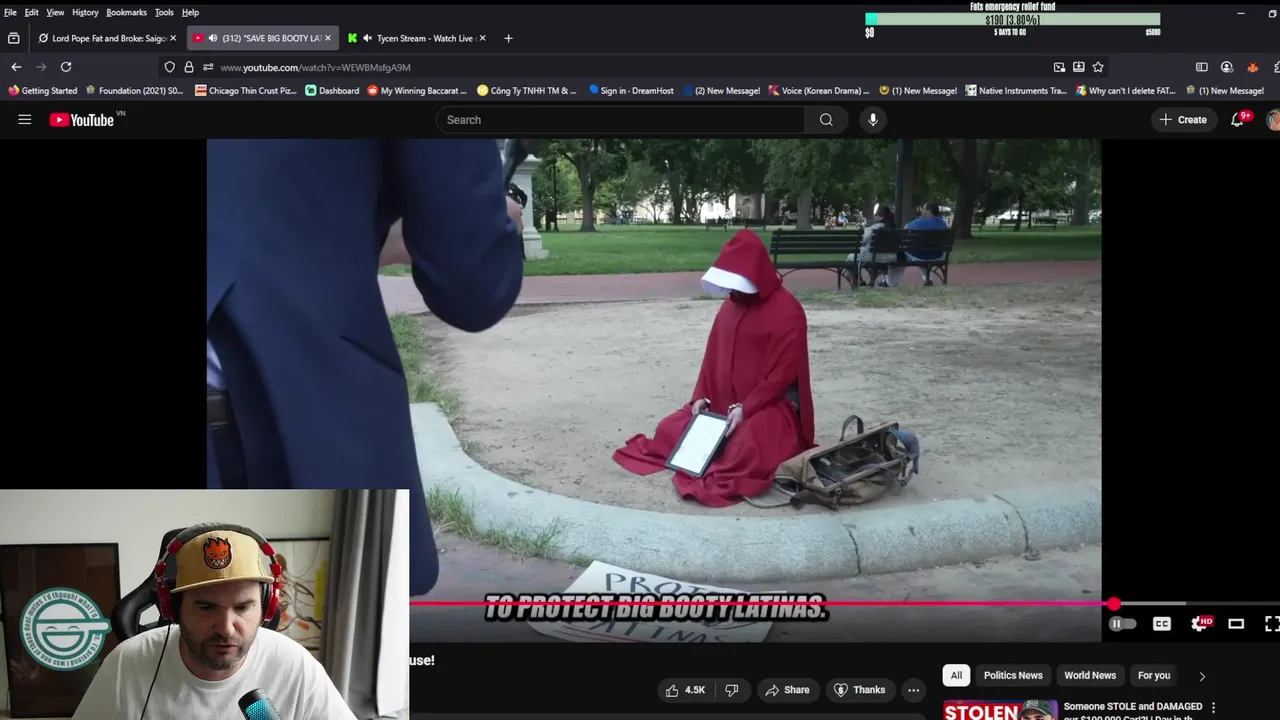
Task: Open the Voice (Korean Drama) bookmark
Action: 819,90
